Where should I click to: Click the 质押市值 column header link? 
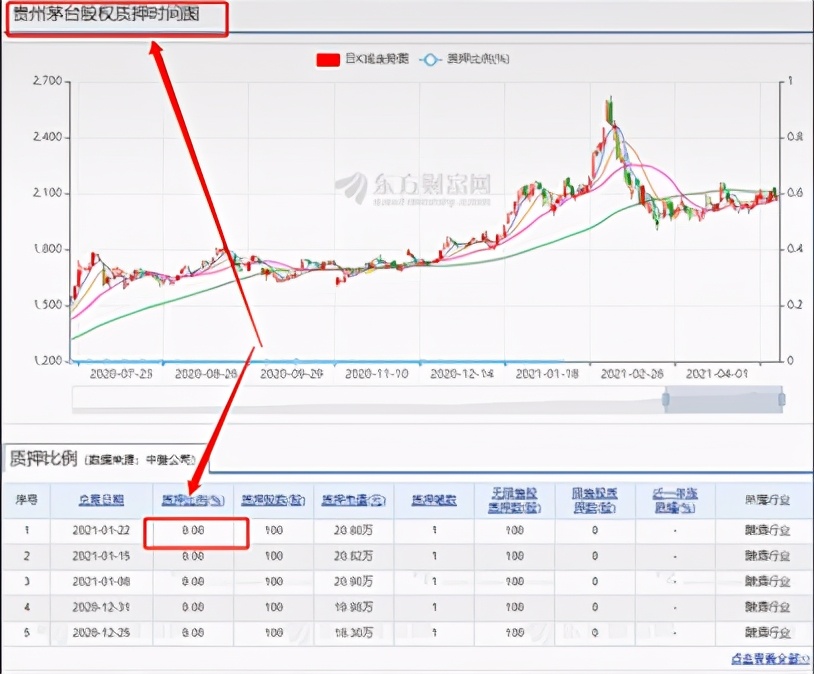point(352,498)
